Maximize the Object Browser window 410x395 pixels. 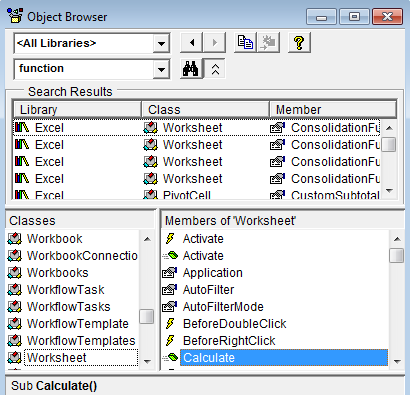tap(354, 17)
